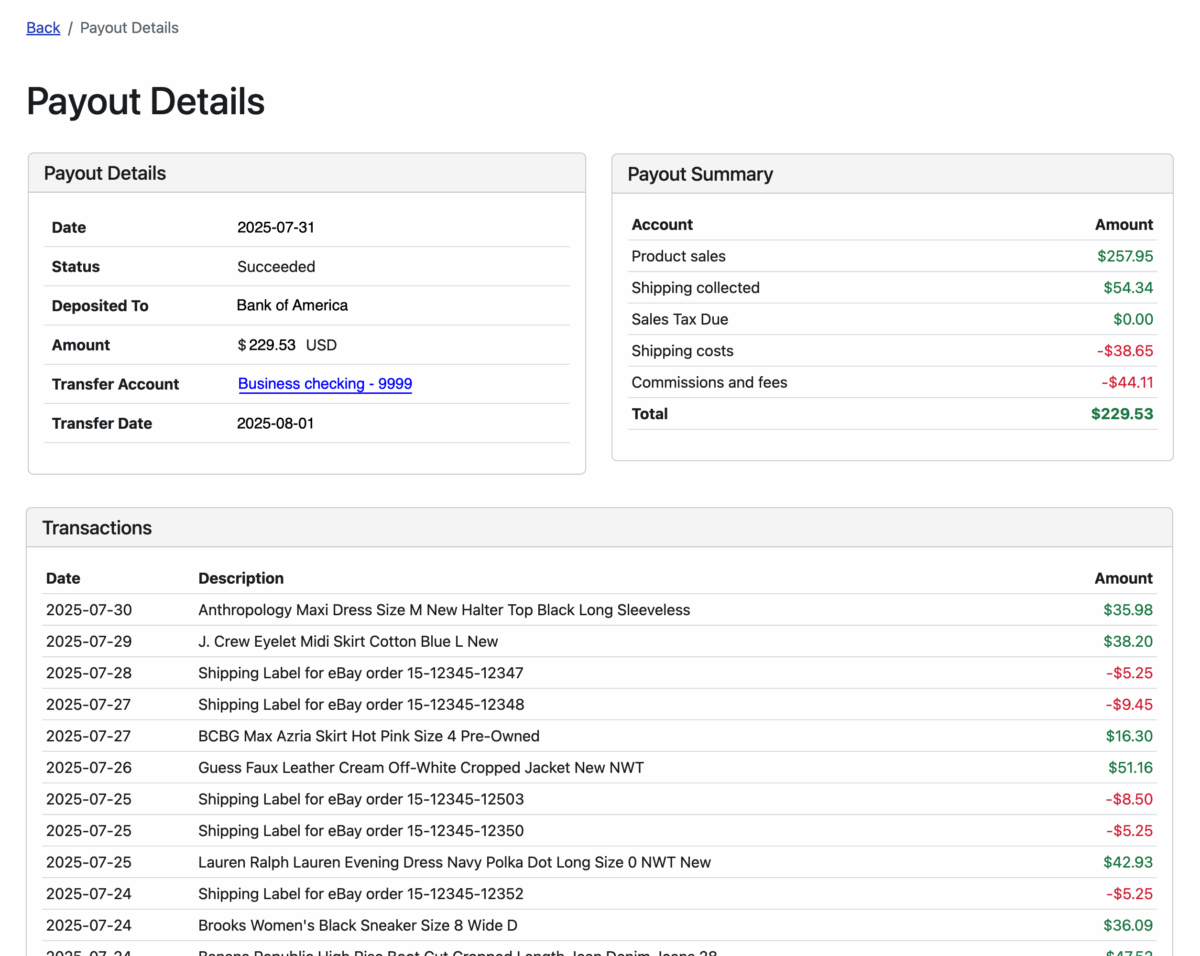Click the Back breadcrumb link
The width and height of the screenshot is (1200, 956).
(x=43, y=28)
